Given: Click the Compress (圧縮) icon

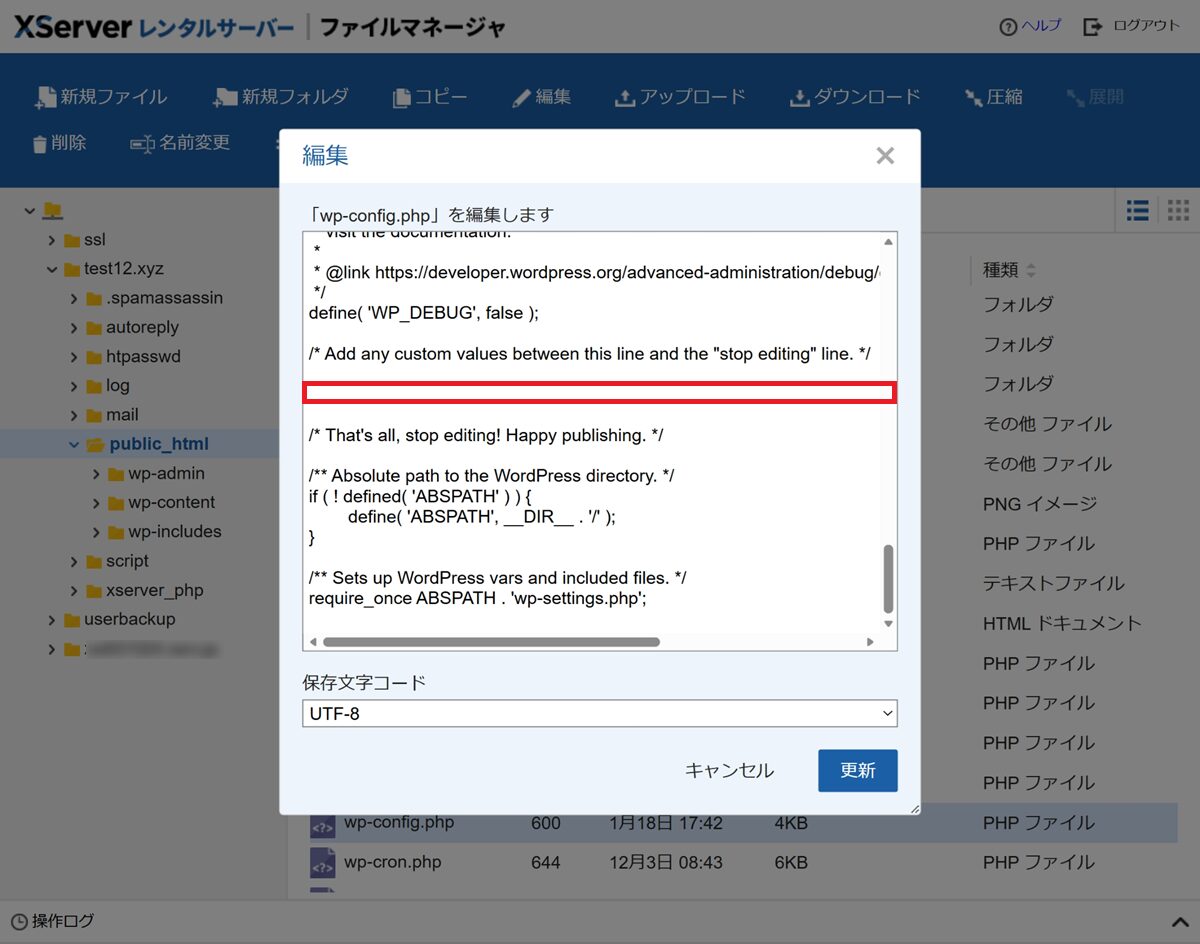Looking at the screenshot, I should tap(973, 98).
